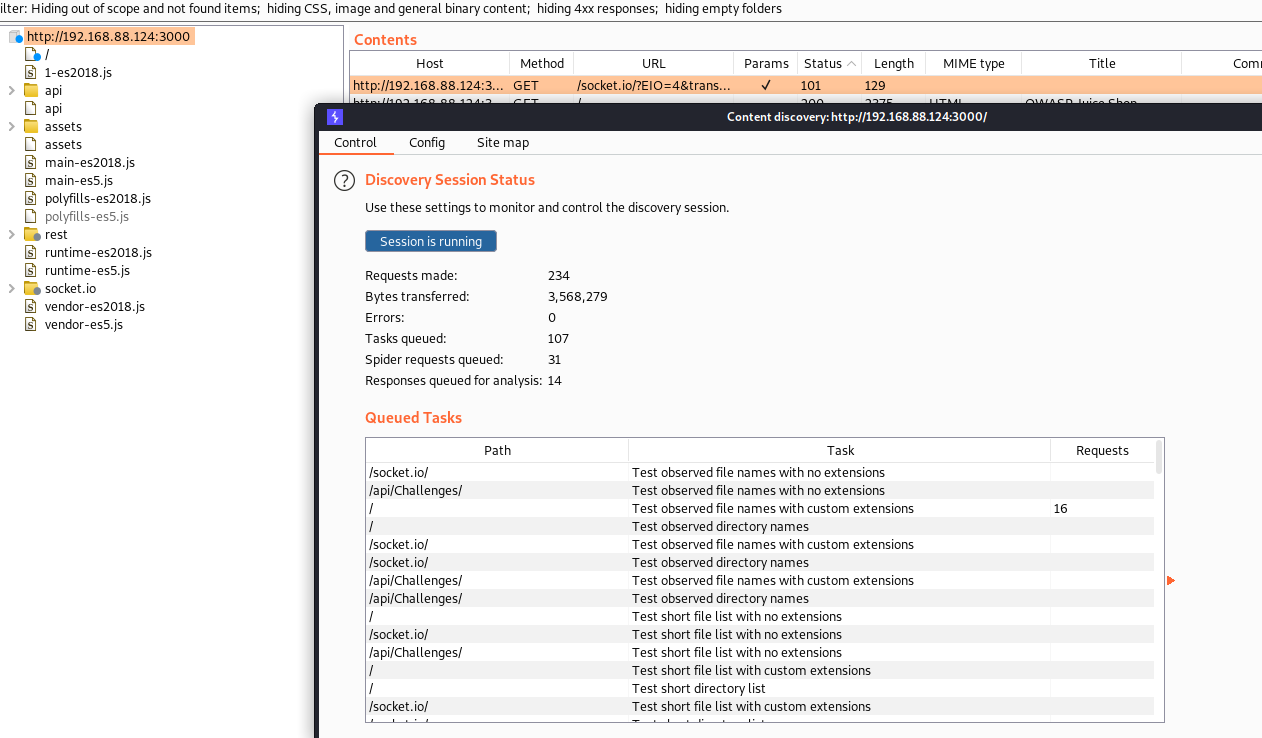Sort contents by Status column header
Screen dimensions: 1262x738
tap(823, 64)
